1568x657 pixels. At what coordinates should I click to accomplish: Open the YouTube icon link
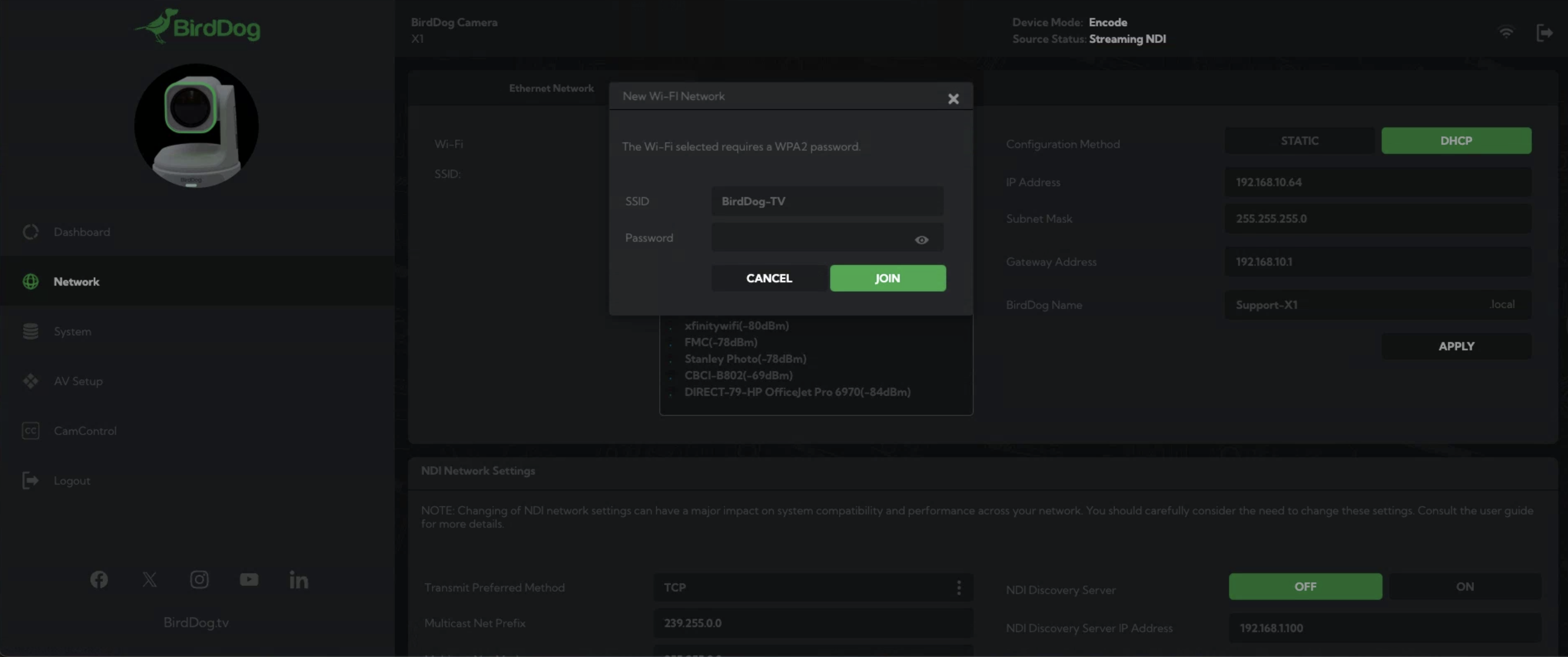click(x=249, y=579)
